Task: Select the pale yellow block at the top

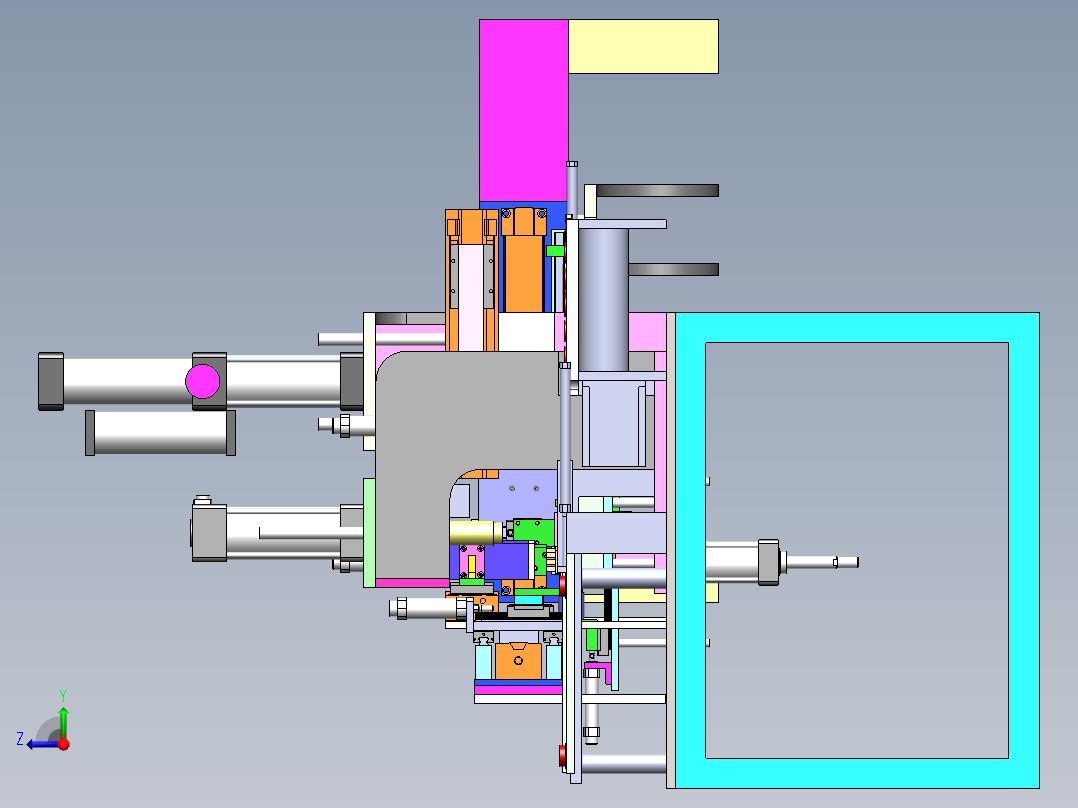Action: click(x=644, y=46)
